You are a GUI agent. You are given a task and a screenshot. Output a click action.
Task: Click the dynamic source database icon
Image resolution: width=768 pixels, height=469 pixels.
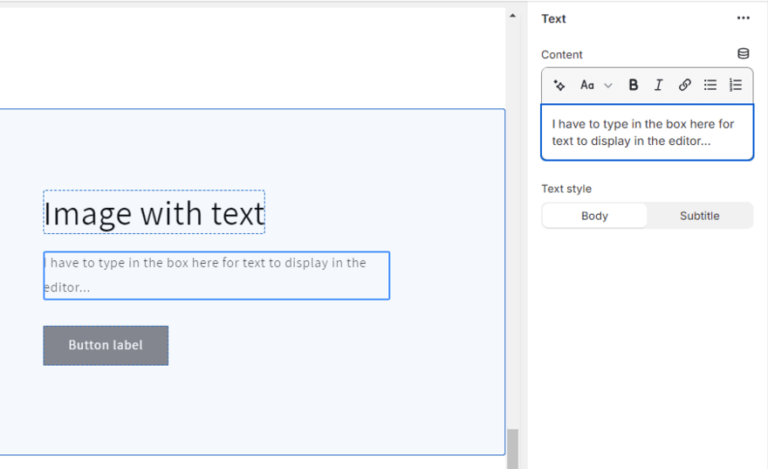coord(743,54)
